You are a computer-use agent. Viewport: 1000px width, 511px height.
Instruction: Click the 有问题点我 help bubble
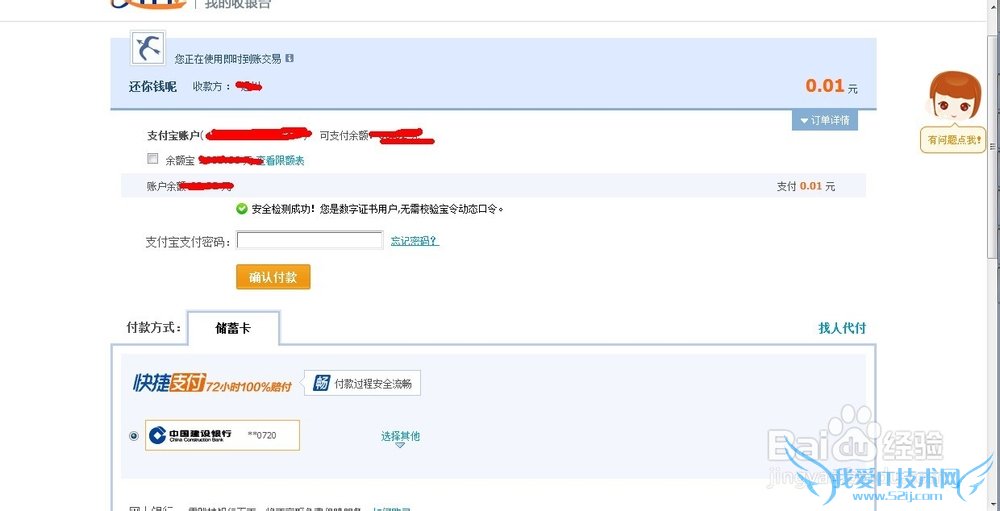coord(954,140)
